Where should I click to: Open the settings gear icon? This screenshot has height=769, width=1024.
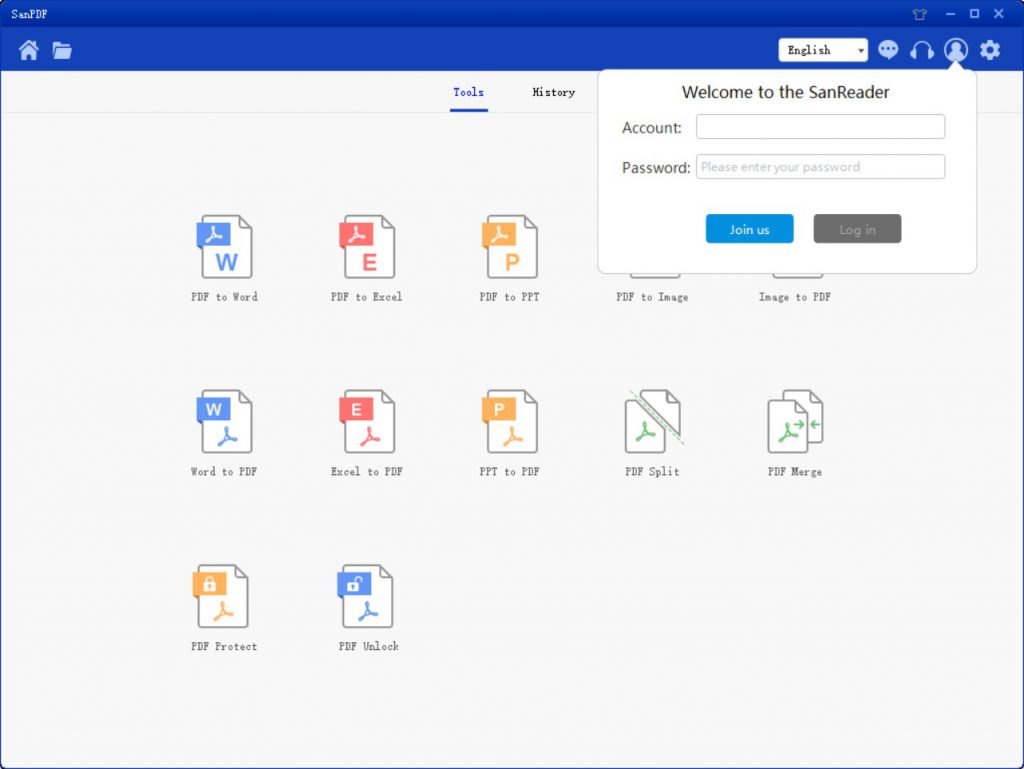990,50
